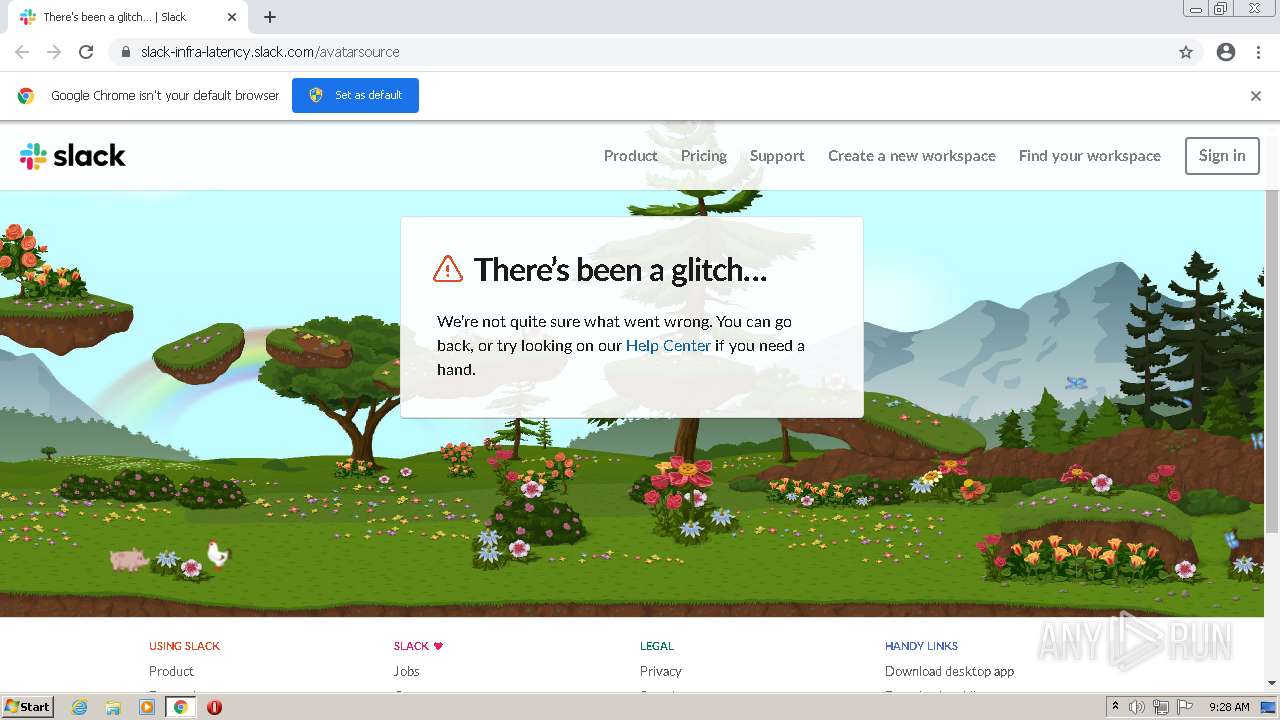Open the Jobs footer link
The height and width of the screenshot is (720, 1280).
pyautogui.click(x=406, y=671)
